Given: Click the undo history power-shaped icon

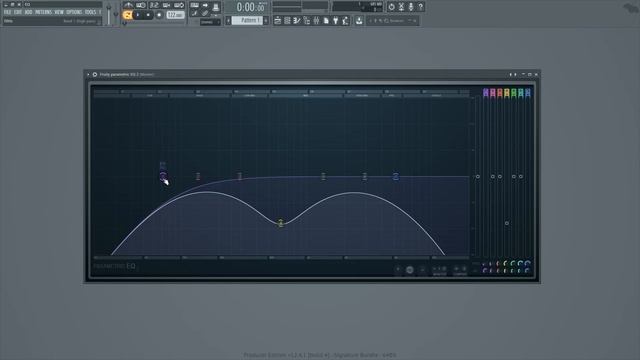Looking at the screenshot, I should pyautogui.click(x=391, y=7).
